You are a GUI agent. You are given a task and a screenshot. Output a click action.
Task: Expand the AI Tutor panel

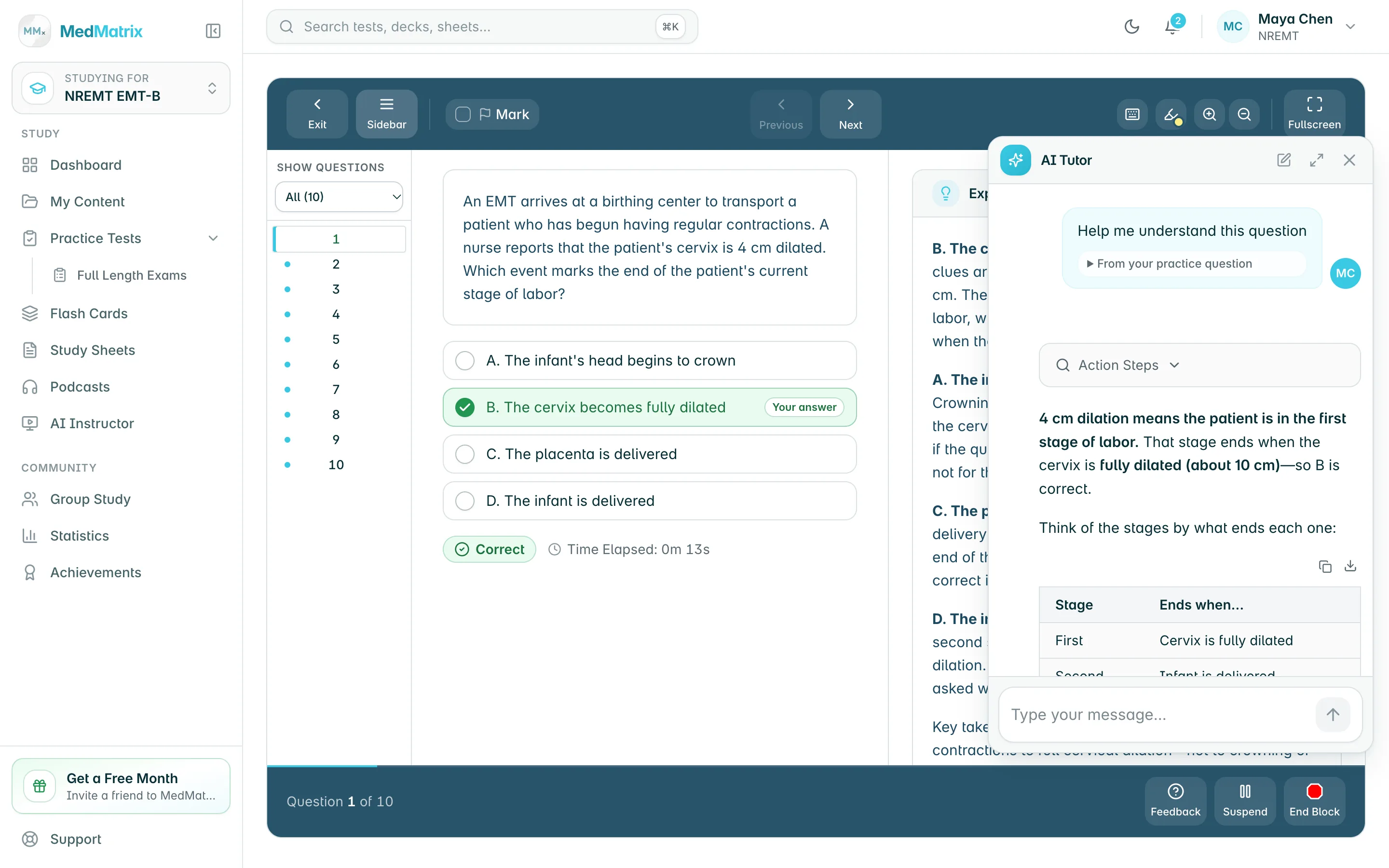[x=1317, y=160]
